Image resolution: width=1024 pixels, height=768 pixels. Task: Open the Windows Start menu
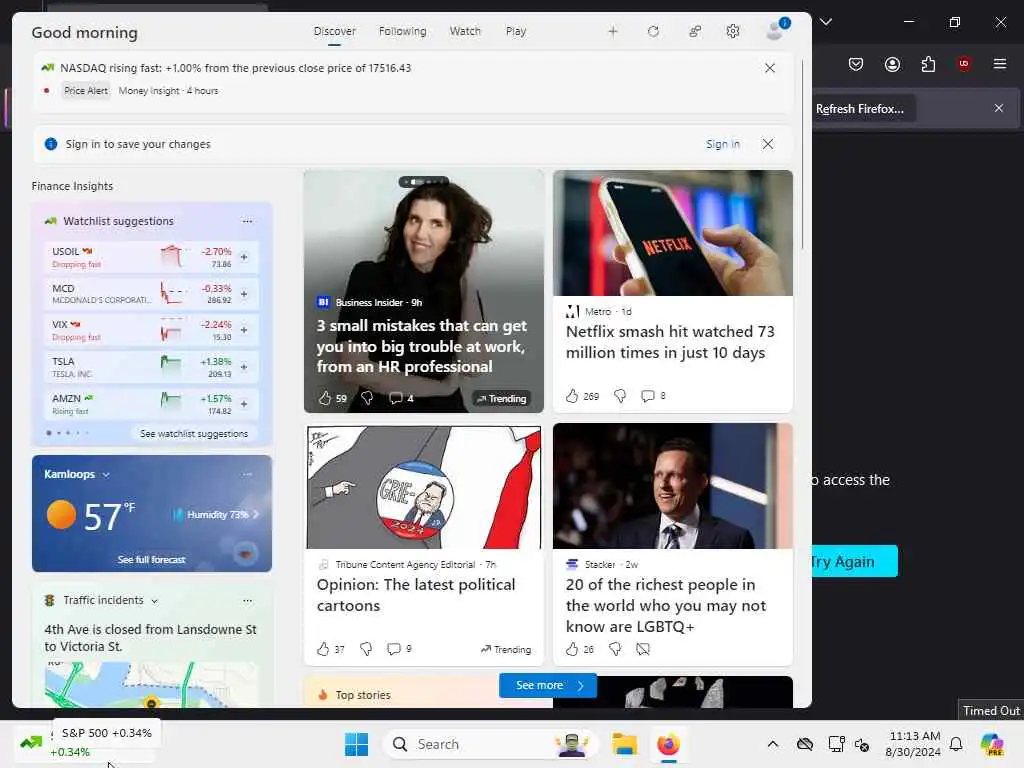tap(357, 744)
